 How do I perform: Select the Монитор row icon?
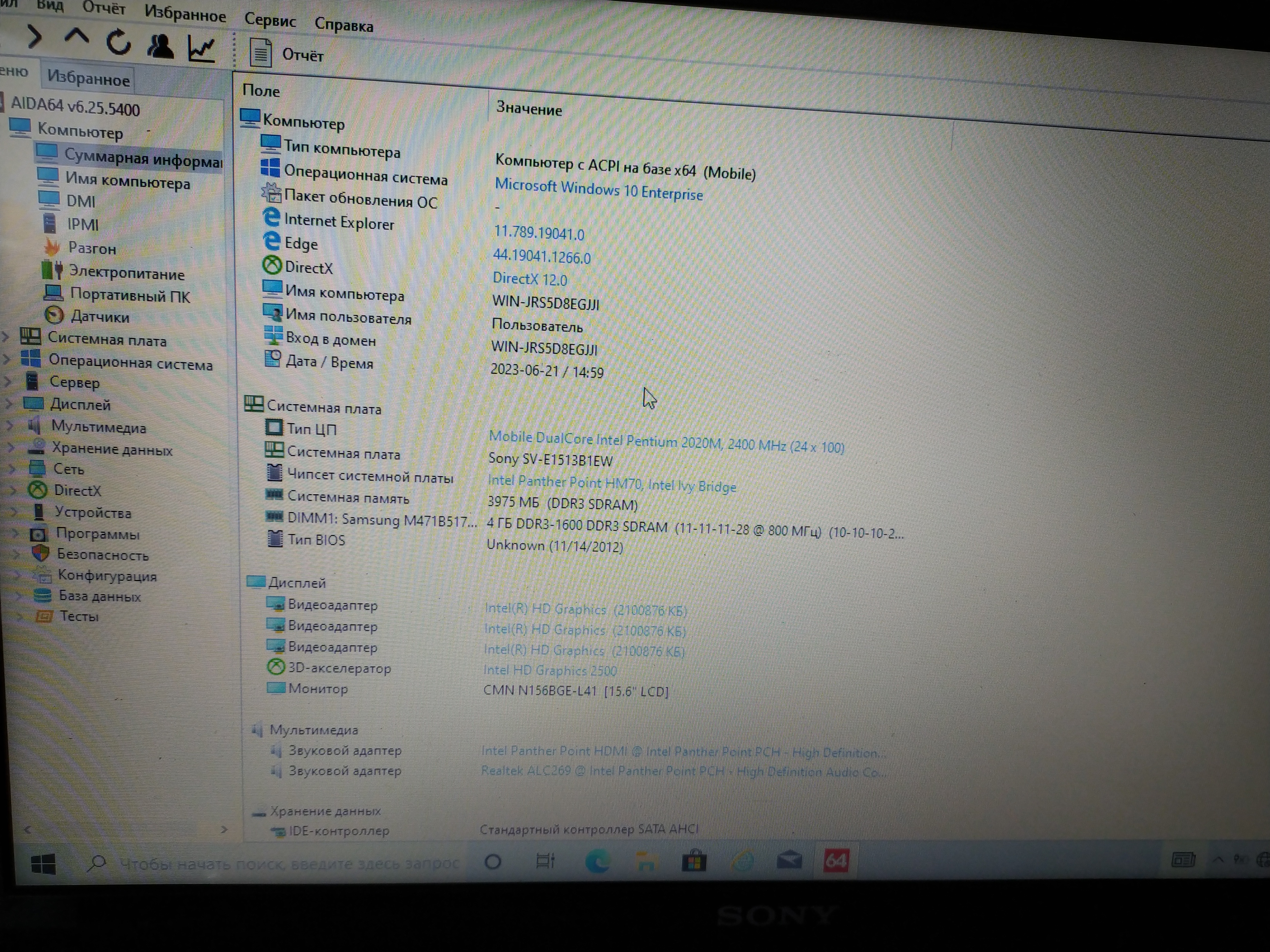tap(276, 687)
